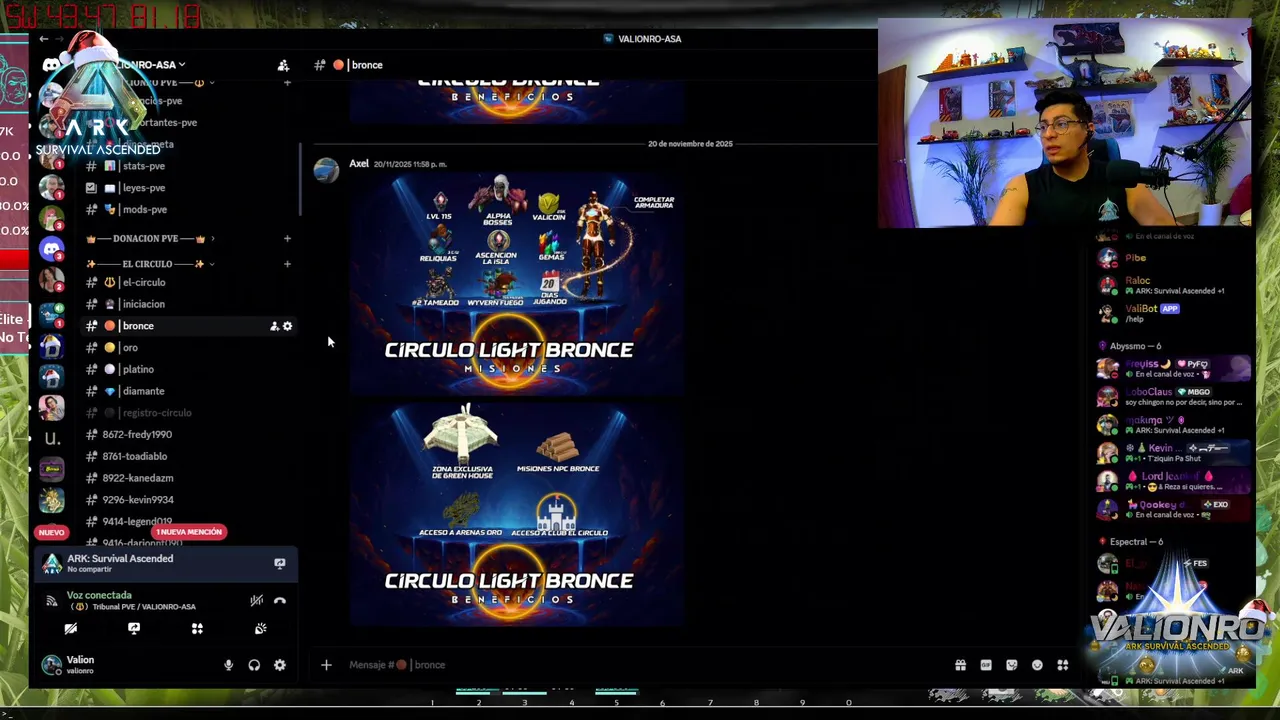Screen dimensions: 1280x720
Task: Toggle the noise suppression icon
Action: click(257, 601)
